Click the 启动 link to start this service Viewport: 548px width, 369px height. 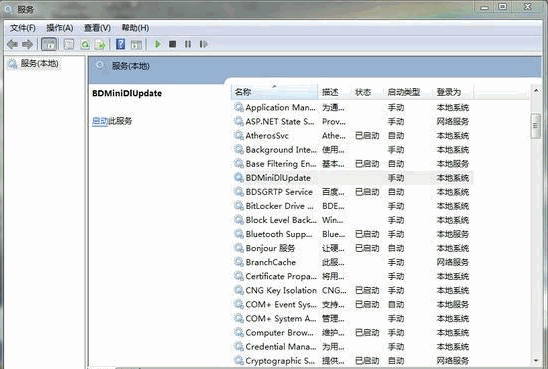[x=100, y=121]
